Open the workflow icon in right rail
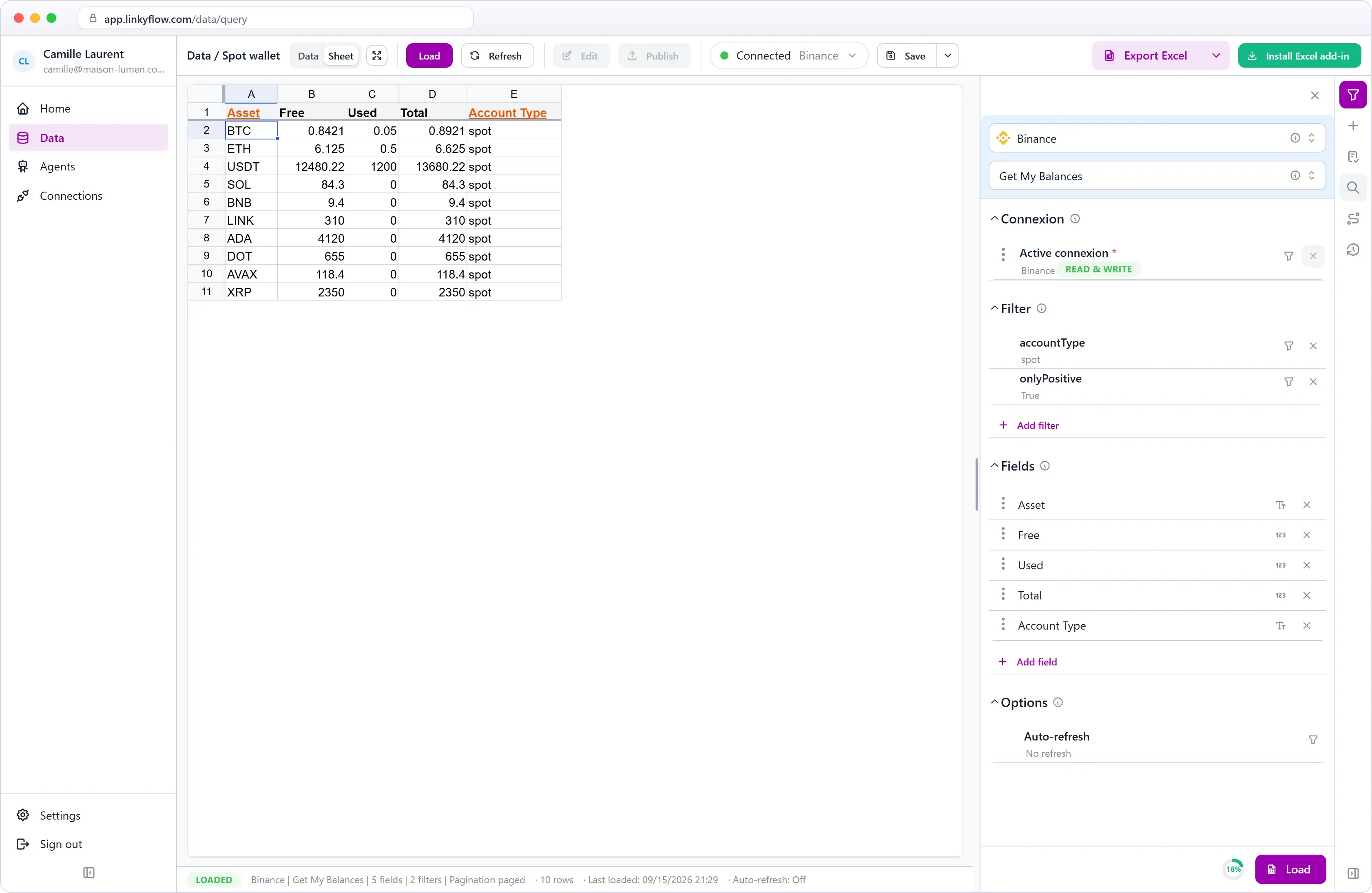This screenshot has width=1372, height=893. pos(1352,219)
